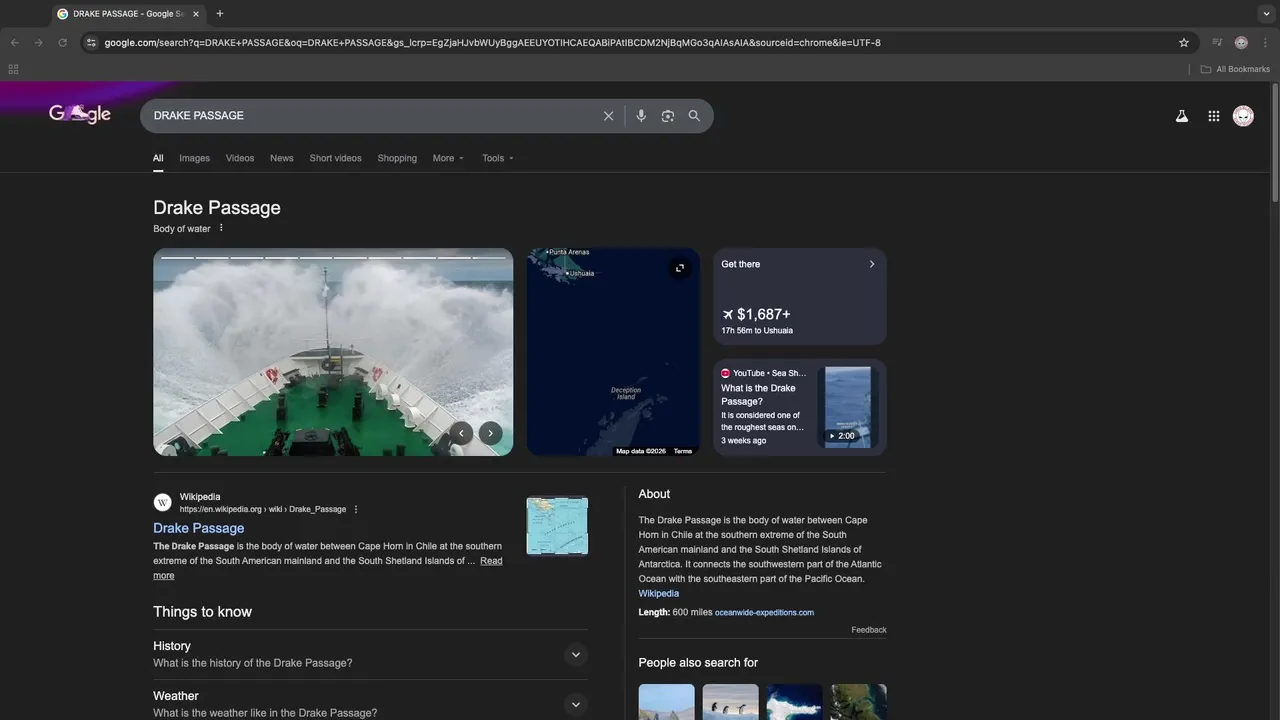The height and width of the screenshot is (720, 1280).
Task: Open the Google account avatar
Action: (1243, 116)
